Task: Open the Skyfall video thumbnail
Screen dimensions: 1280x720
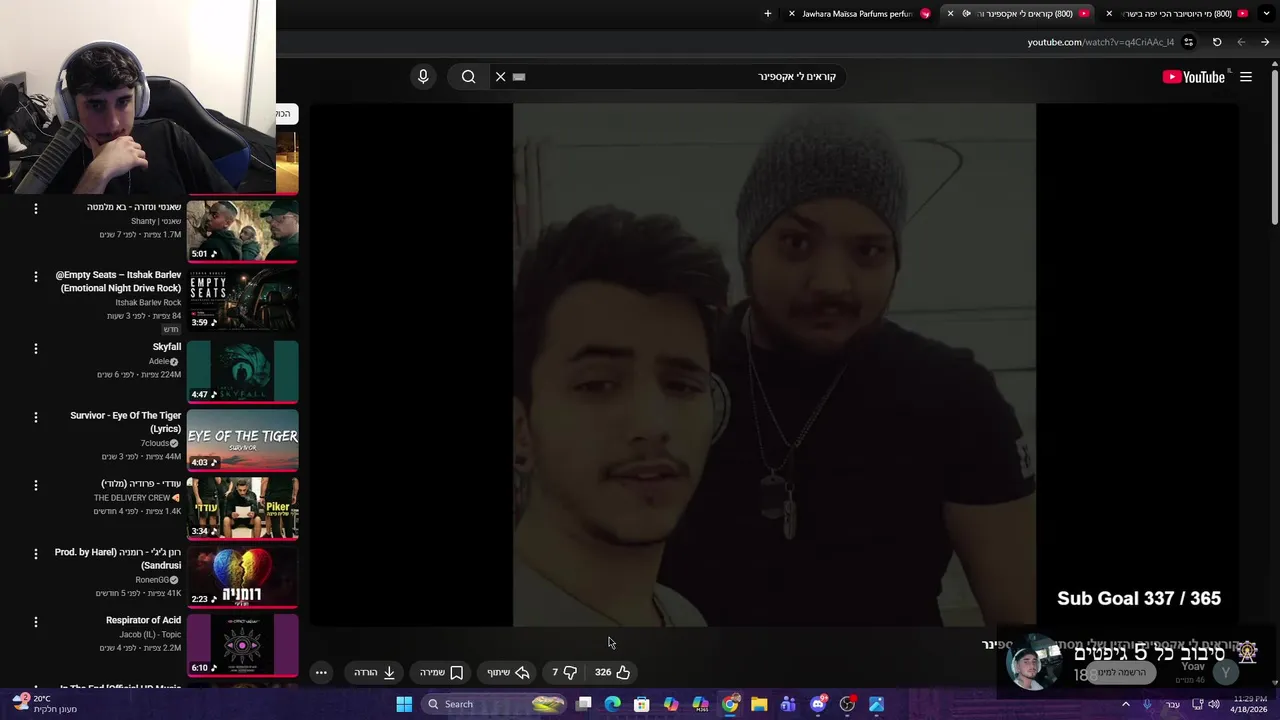Action: [242, 371]
